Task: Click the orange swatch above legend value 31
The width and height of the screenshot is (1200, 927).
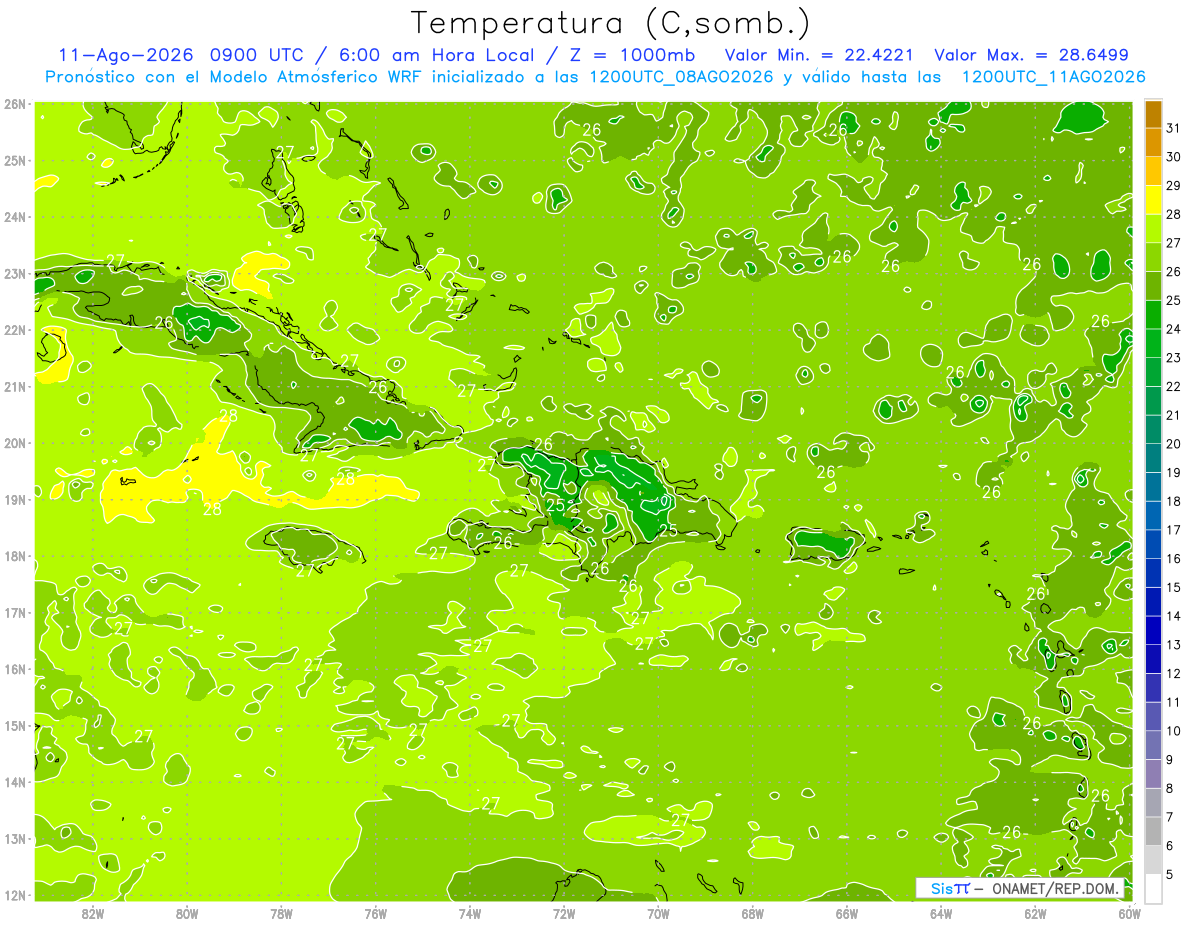Action: [1153, 114]
